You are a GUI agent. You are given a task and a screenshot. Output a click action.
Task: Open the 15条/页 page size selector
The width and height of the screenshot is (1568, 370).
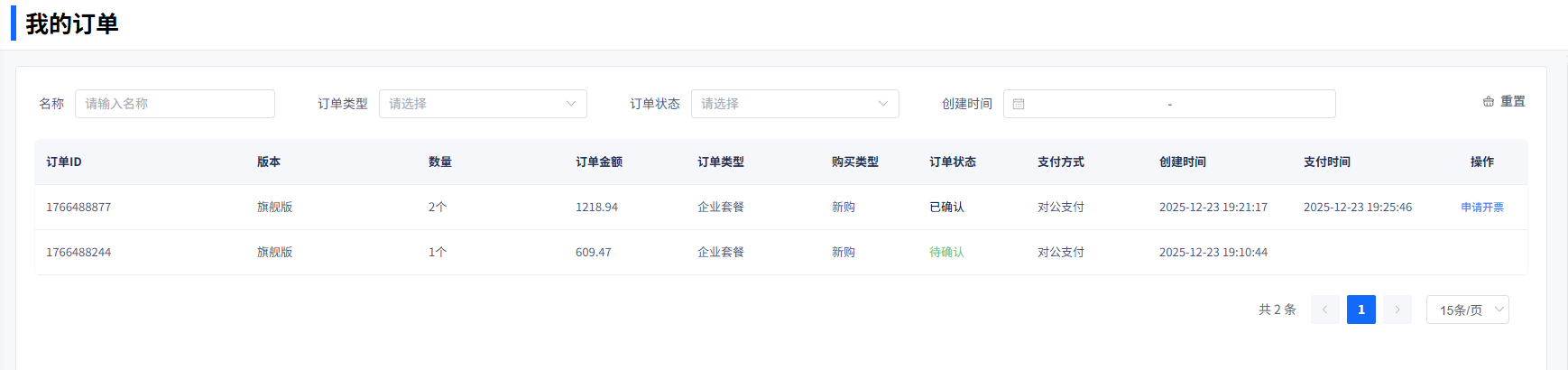pyautogui.click(x=1467, y=310)
